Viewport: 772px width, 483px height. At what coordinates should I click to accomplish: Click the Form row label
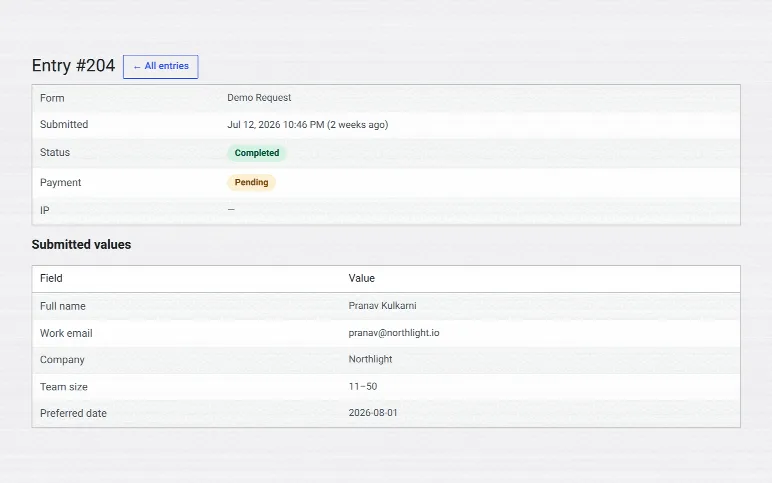(x=52, y=98)
